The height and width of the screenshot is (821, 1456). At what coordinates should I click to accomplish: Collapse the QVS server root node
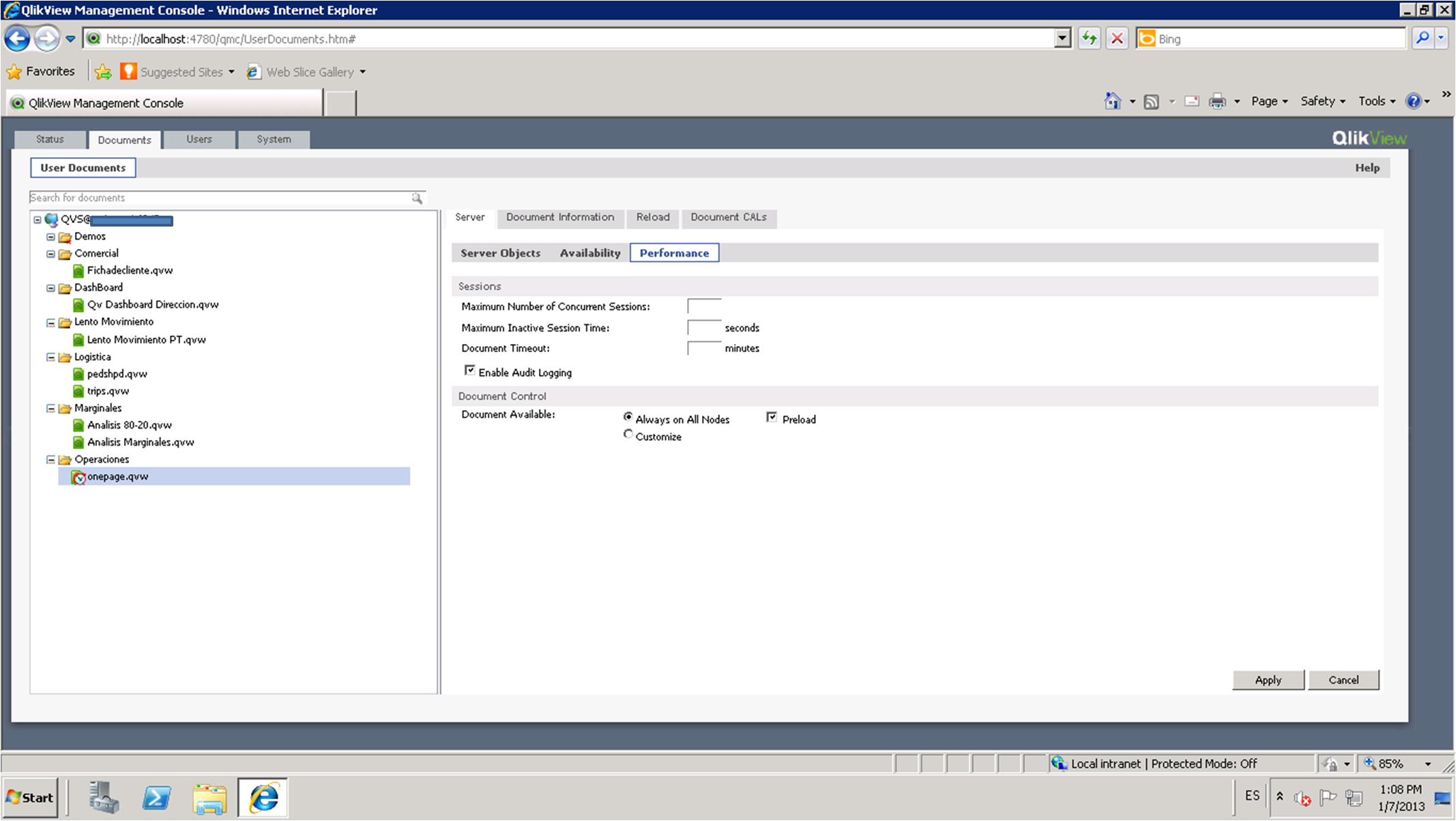(x=38, y=220)
